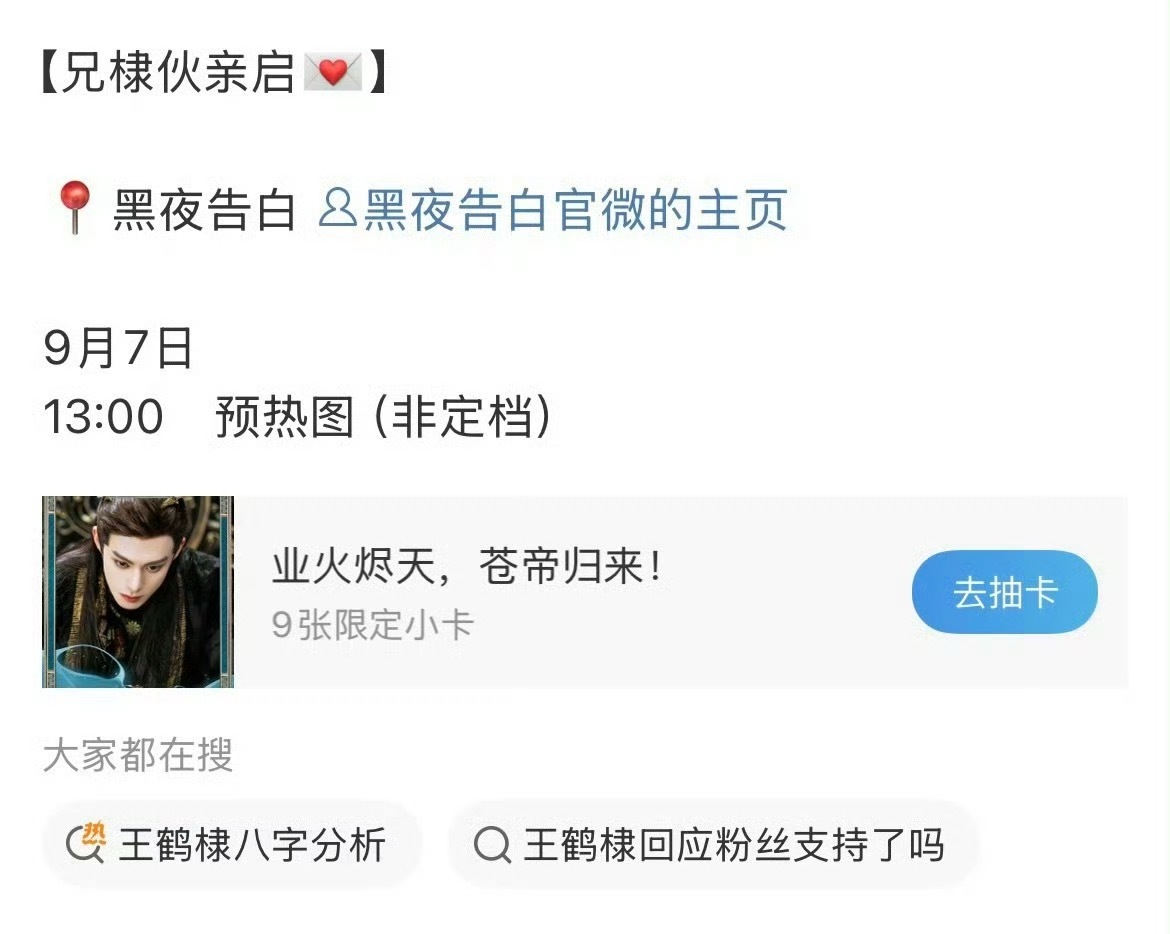Click the hot-search magnifier icon with 热 badge

click(x=86, y=844)
